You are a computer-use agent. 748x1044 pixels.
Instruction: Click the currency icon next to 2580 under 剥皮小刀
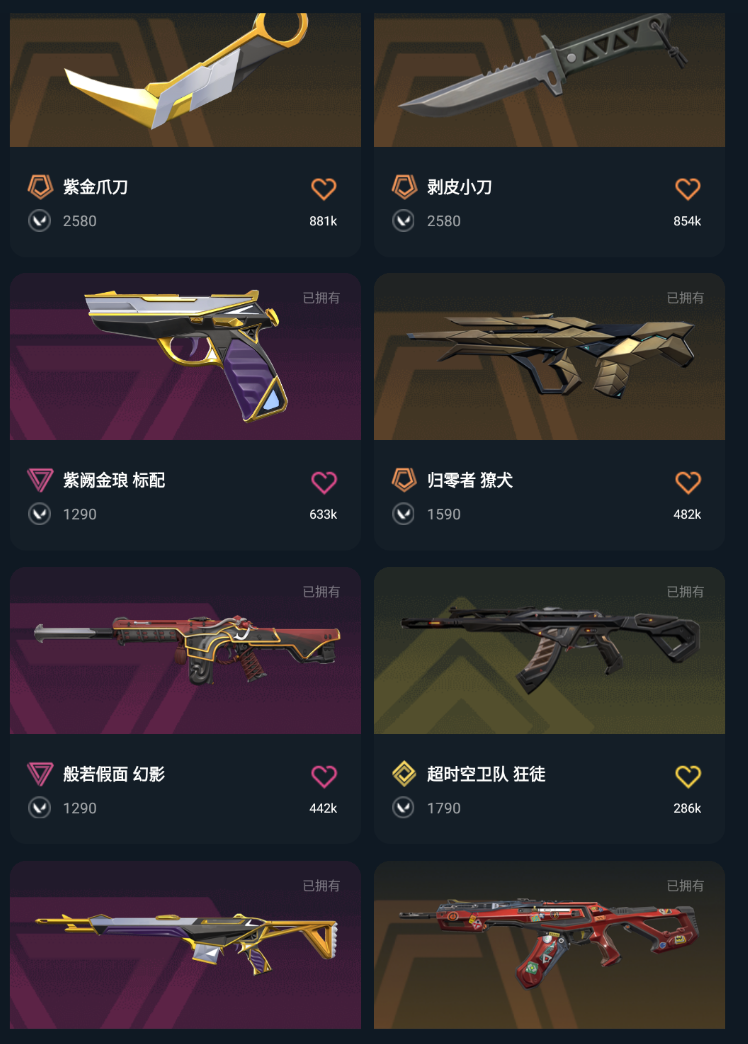(x=403, y=220)
